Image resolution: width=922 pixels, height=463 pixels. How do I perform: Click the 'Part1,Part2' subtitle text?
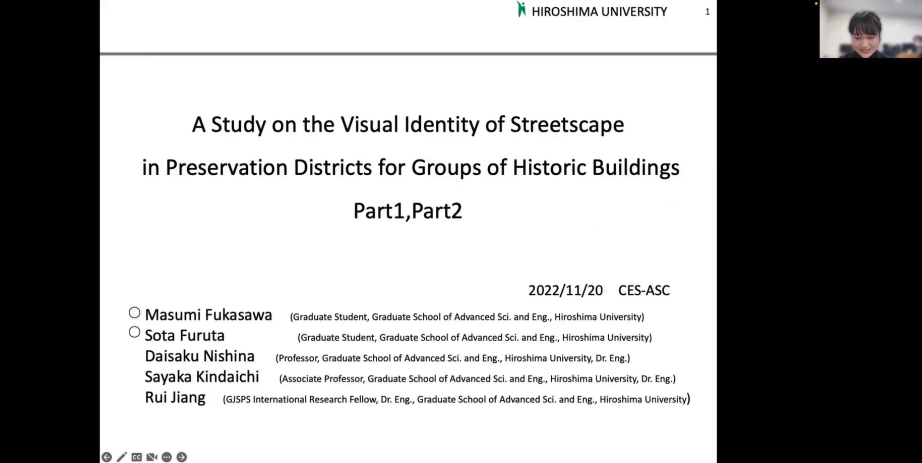(x=407, y=211)
